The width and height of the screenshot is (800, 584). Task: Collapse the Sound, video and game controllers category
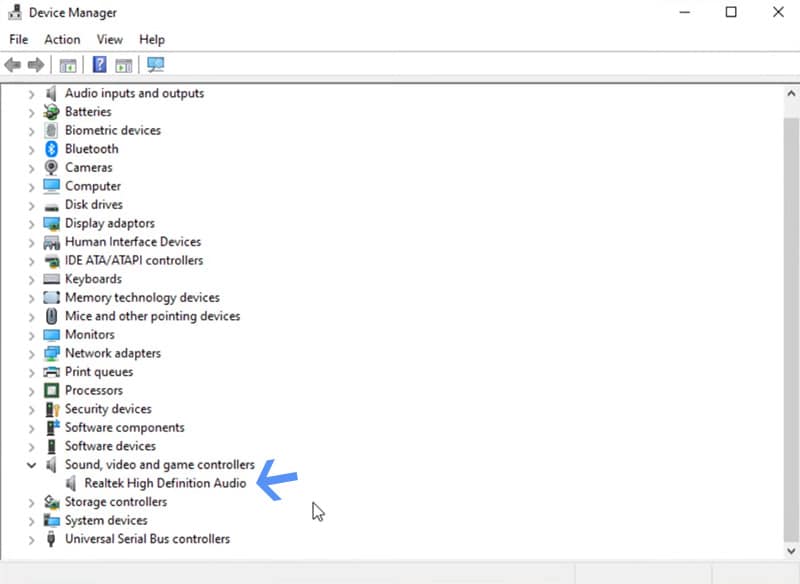pos(31,464)
